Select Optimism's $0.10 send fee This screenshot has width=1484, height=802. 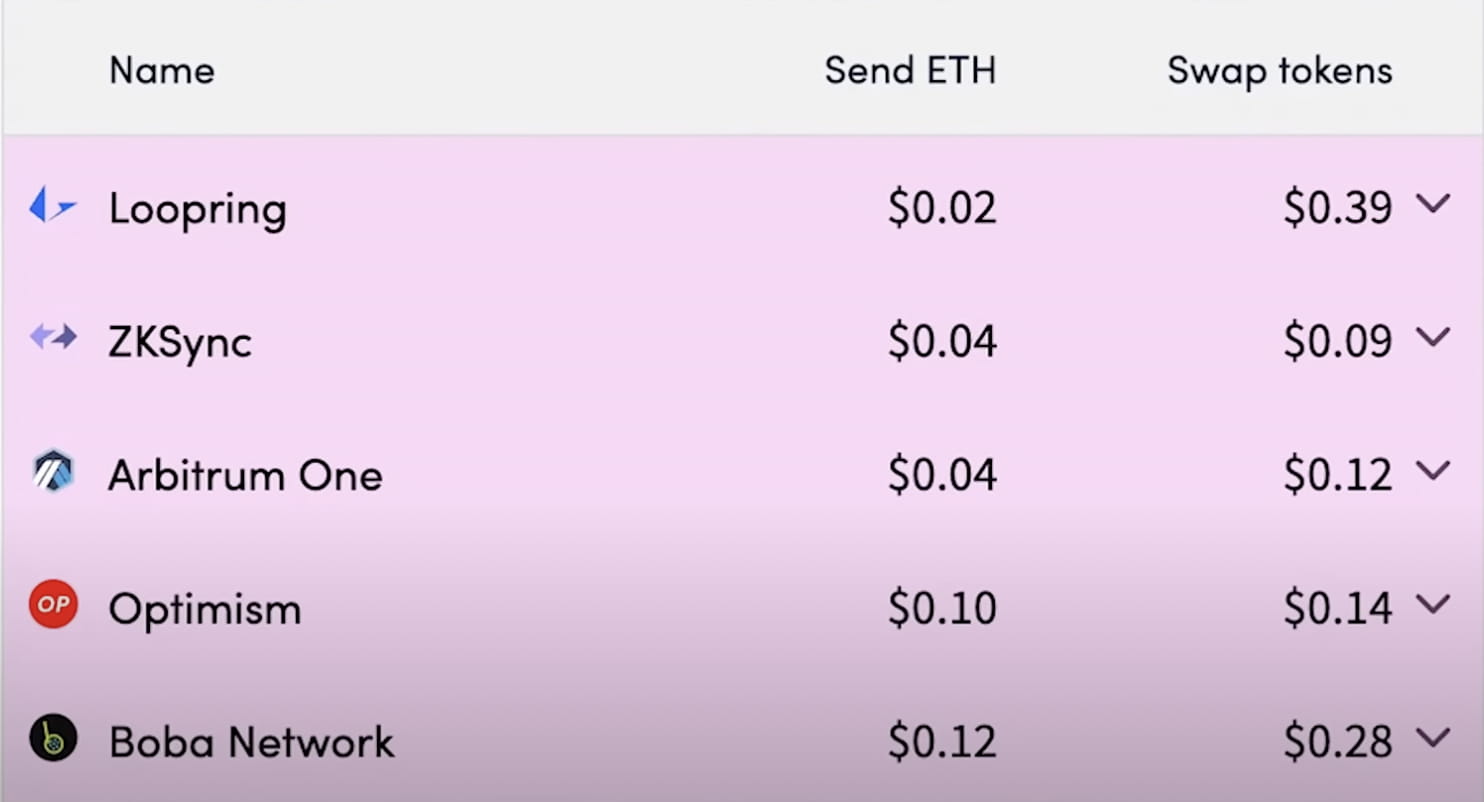tap(942, 607)
